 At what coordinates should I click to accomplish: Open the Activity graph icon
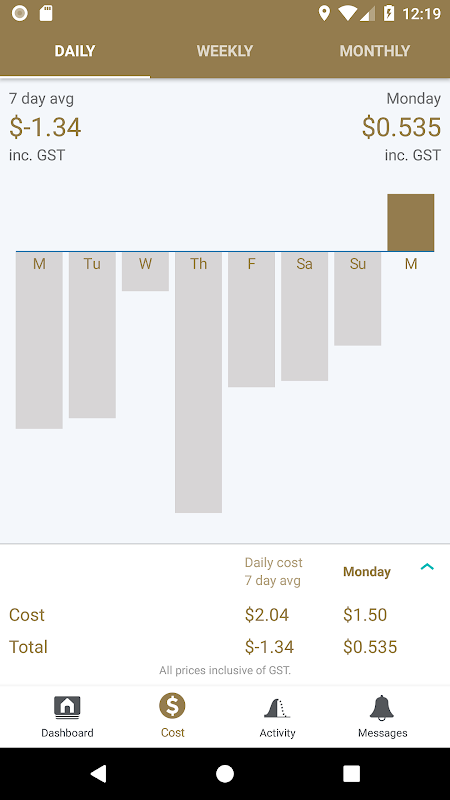tap(277, 708)
